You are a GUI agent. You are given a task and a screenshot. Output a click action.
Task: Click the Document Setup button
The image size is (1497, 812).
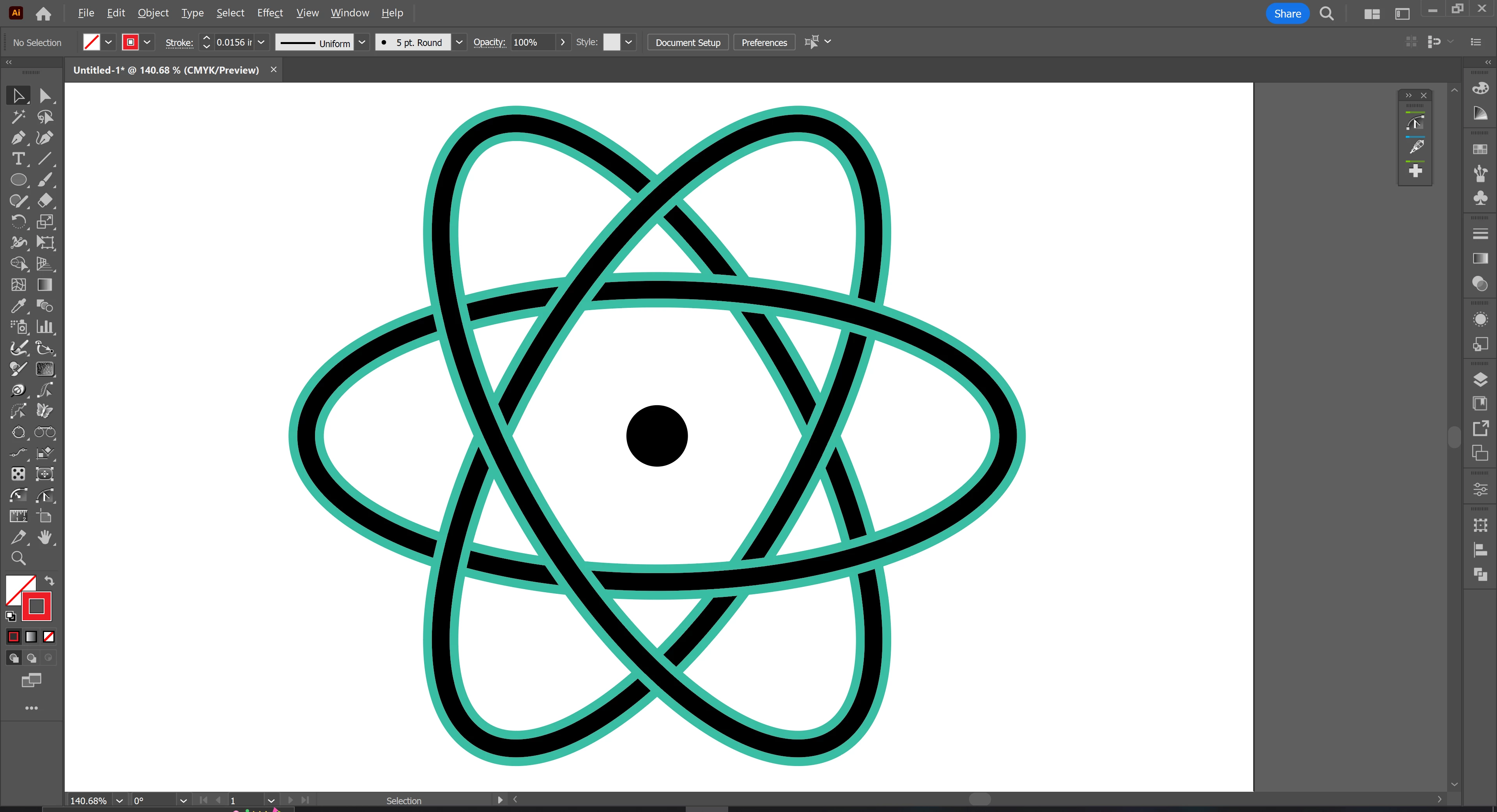[x=687, y=42]
